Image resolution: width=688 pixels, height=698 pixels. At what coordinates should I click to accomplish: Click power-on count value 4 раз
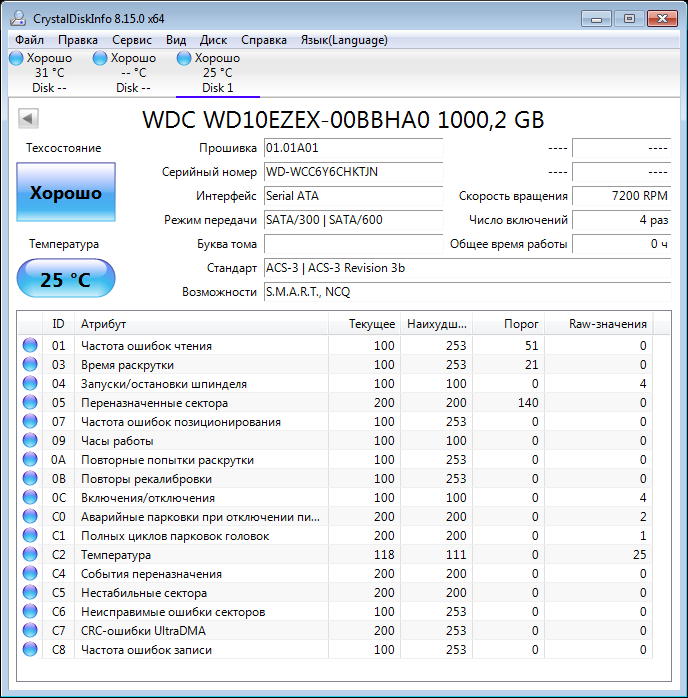coord(622,220)
